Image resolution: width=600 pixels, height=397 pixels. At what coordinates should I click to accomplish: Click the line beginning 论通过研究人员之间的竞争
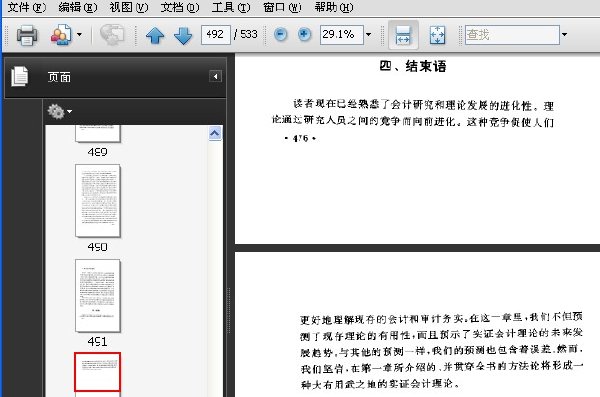413,121
